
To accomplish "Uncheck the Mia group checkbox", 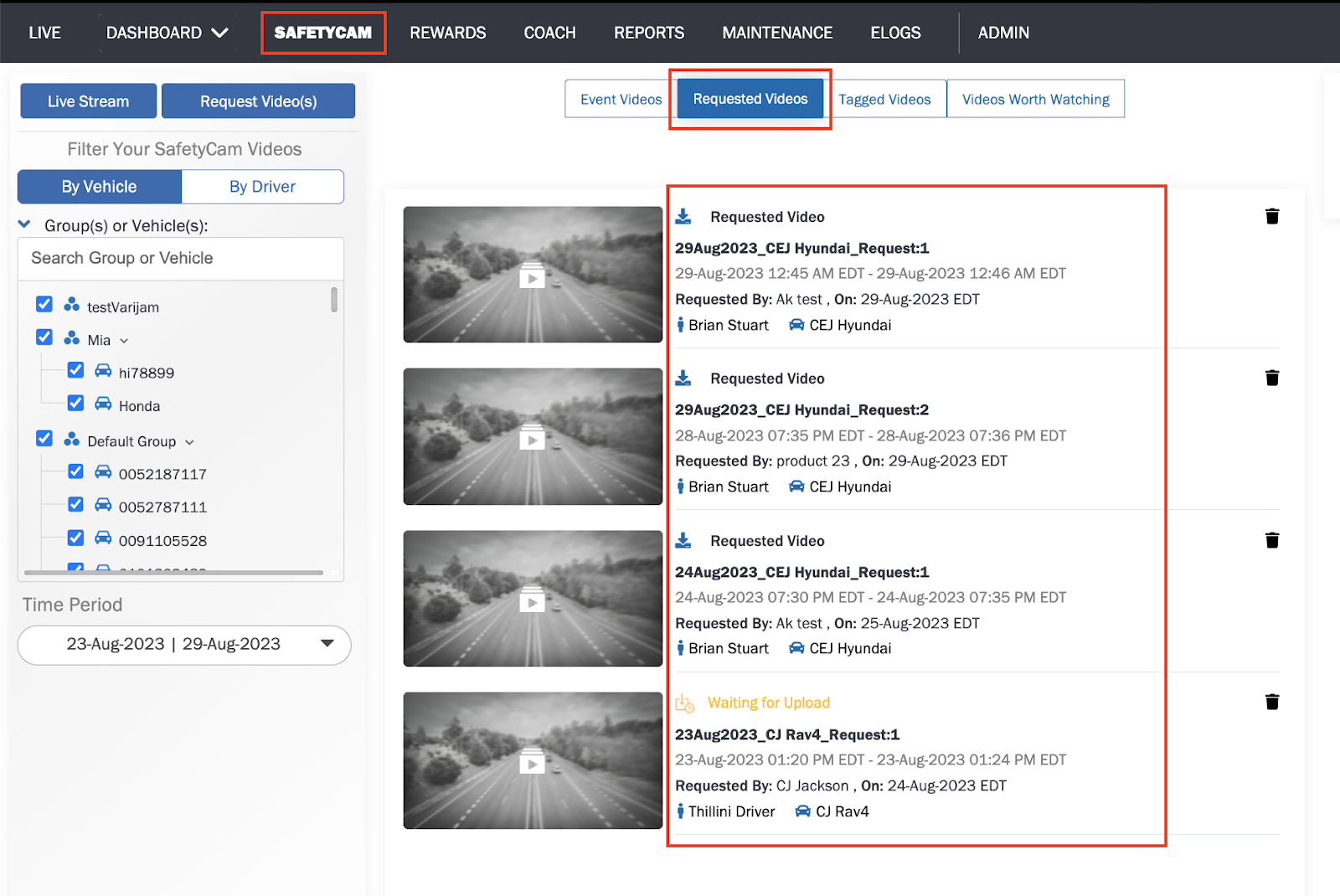I will tap(44, 337).
